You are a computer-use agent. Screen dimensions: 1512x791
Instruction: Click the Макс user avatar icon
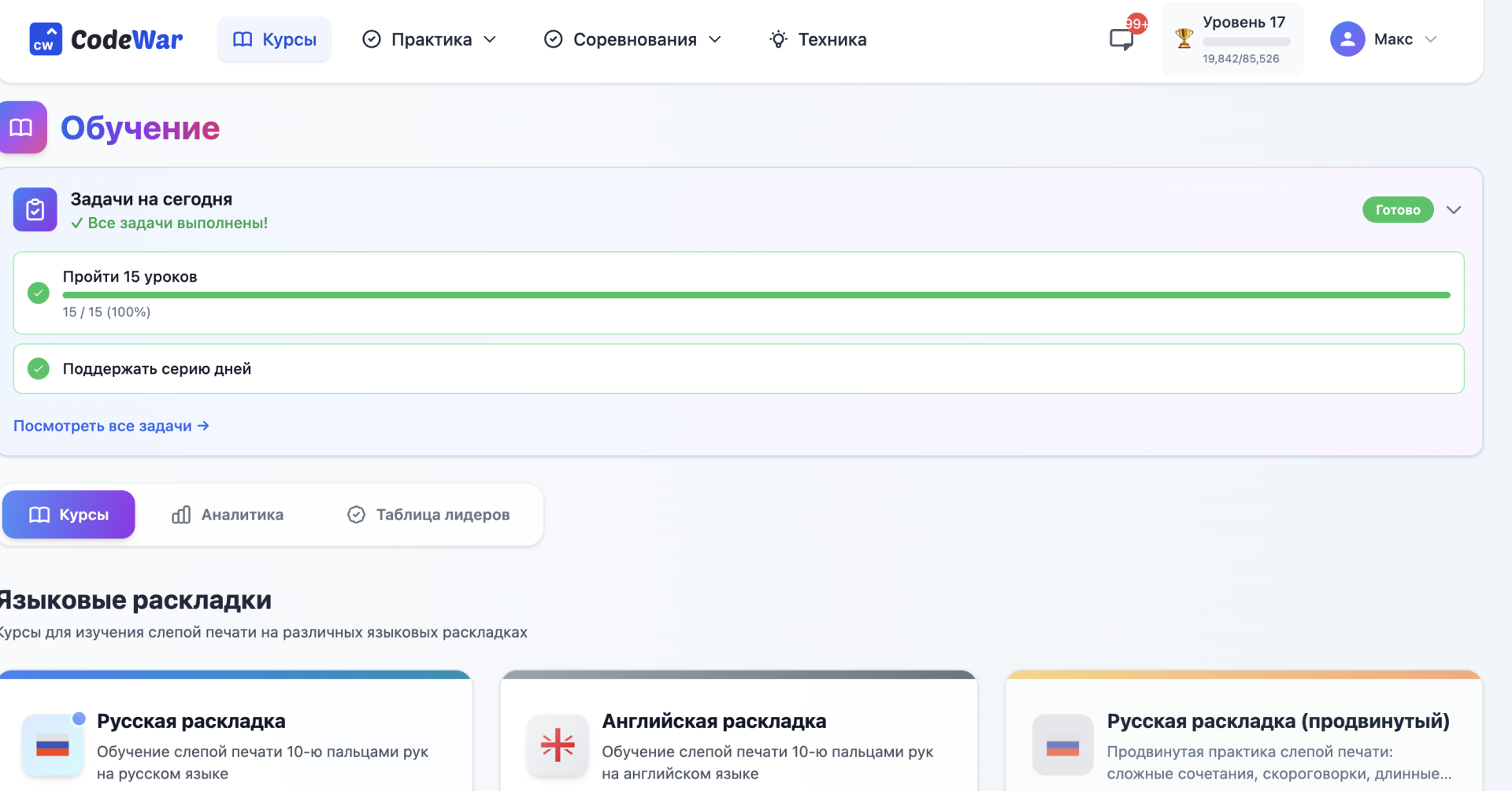1347,39
